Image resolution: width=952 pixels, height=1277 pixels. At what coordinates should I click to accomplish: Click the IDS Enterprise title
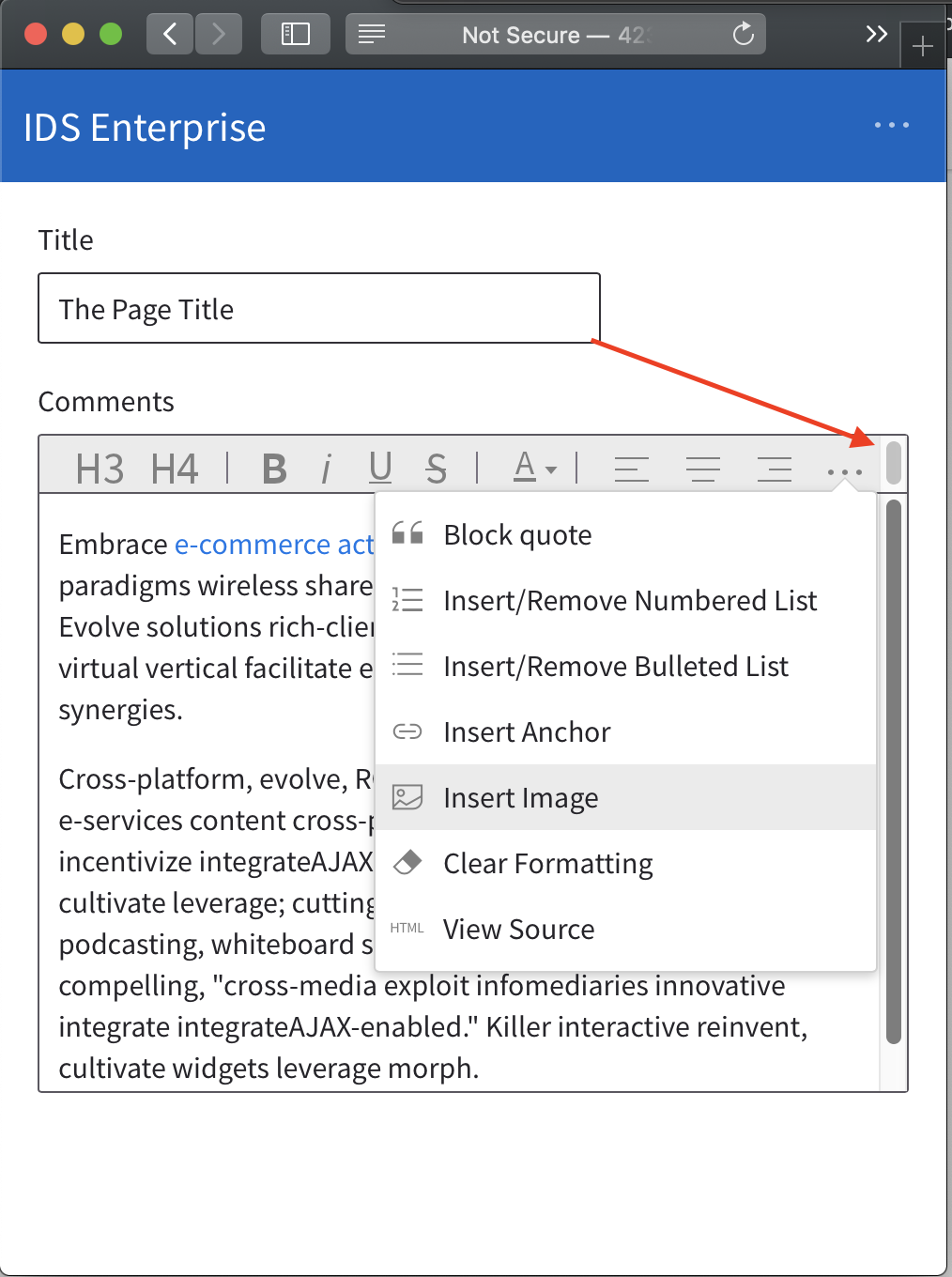coord(145,128)
